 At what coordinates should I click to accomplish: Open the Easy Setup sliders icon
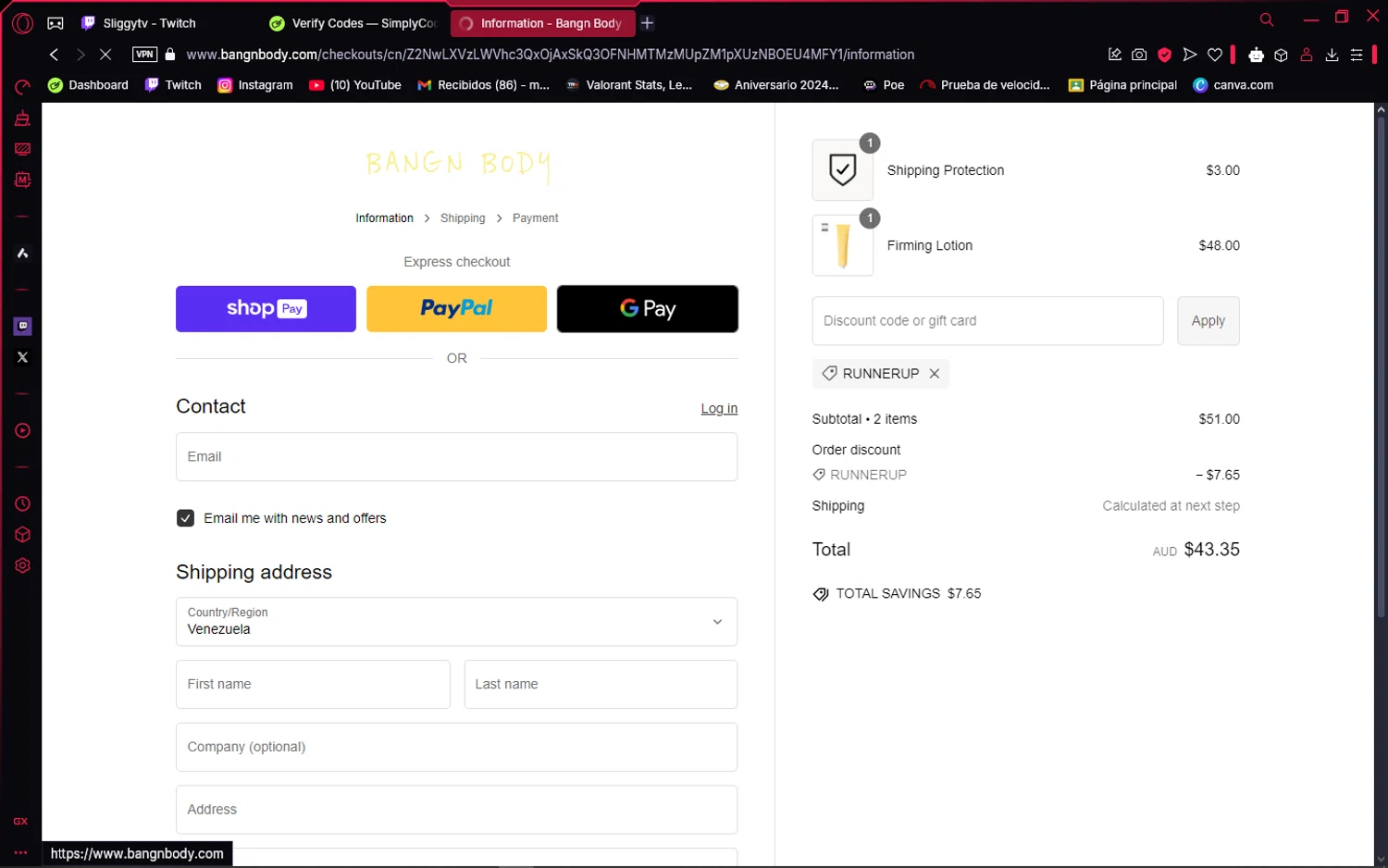click(x=1357, y=55)
